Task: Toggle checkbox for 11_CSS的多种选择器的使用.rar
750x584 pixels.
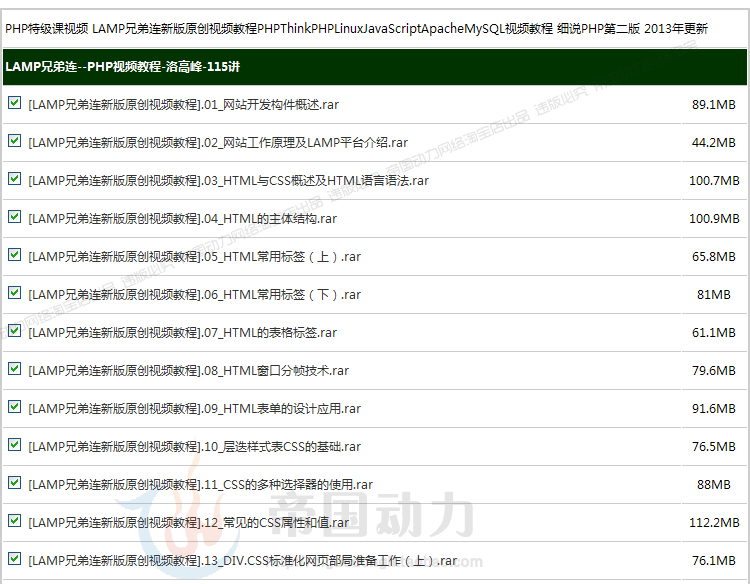Action: click(x=14, y=483)
